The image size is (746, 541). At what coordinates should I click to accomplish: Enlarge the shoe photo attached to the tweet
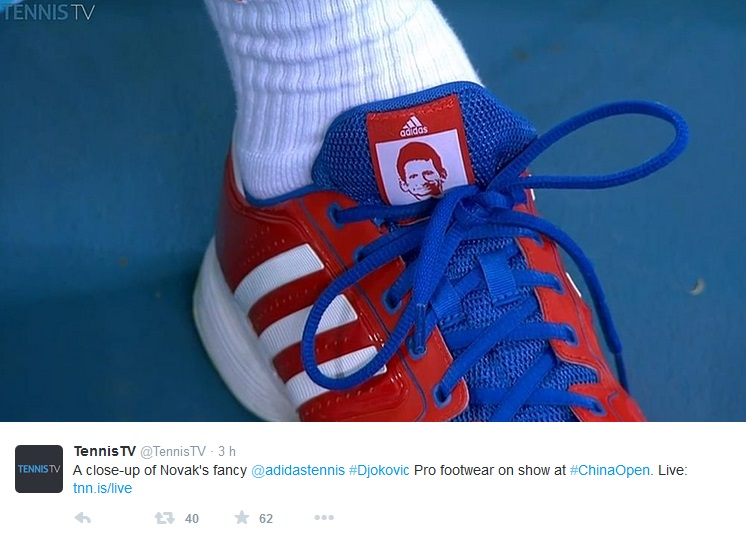point(373,211)
